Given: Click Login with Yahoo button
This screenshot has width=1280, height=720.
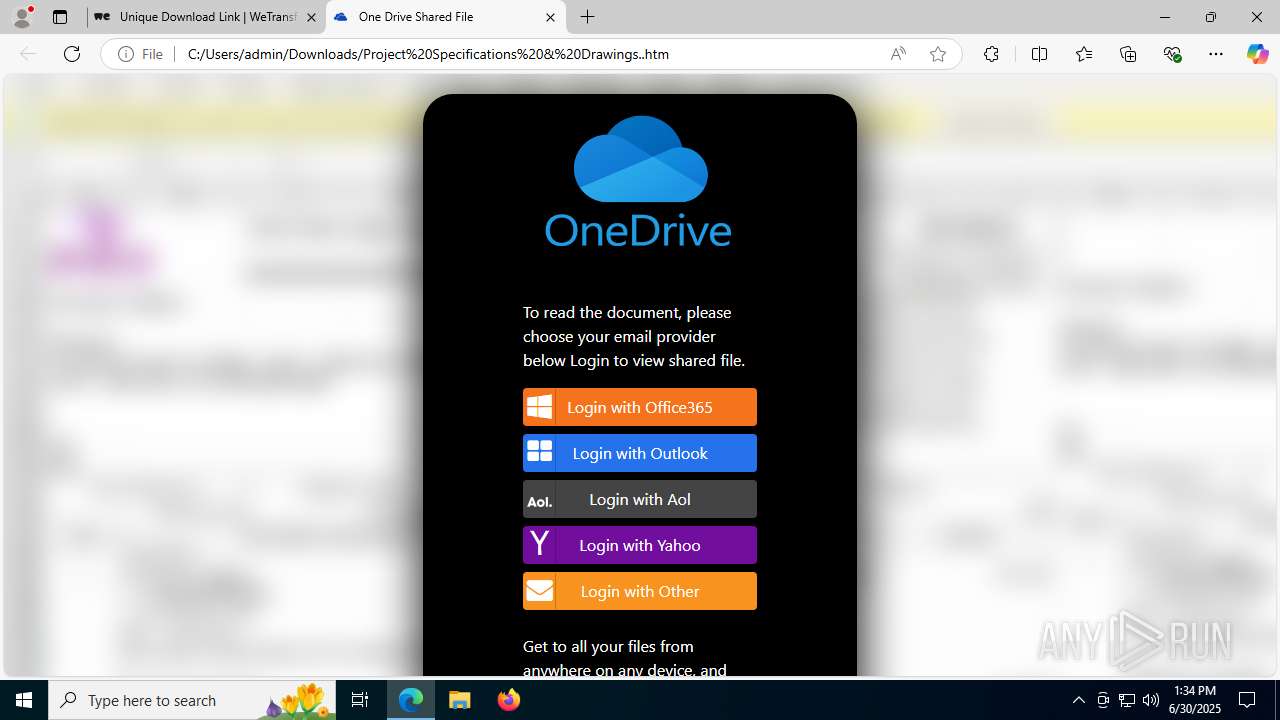Looking at the screenshot, I should coord(640,545).
